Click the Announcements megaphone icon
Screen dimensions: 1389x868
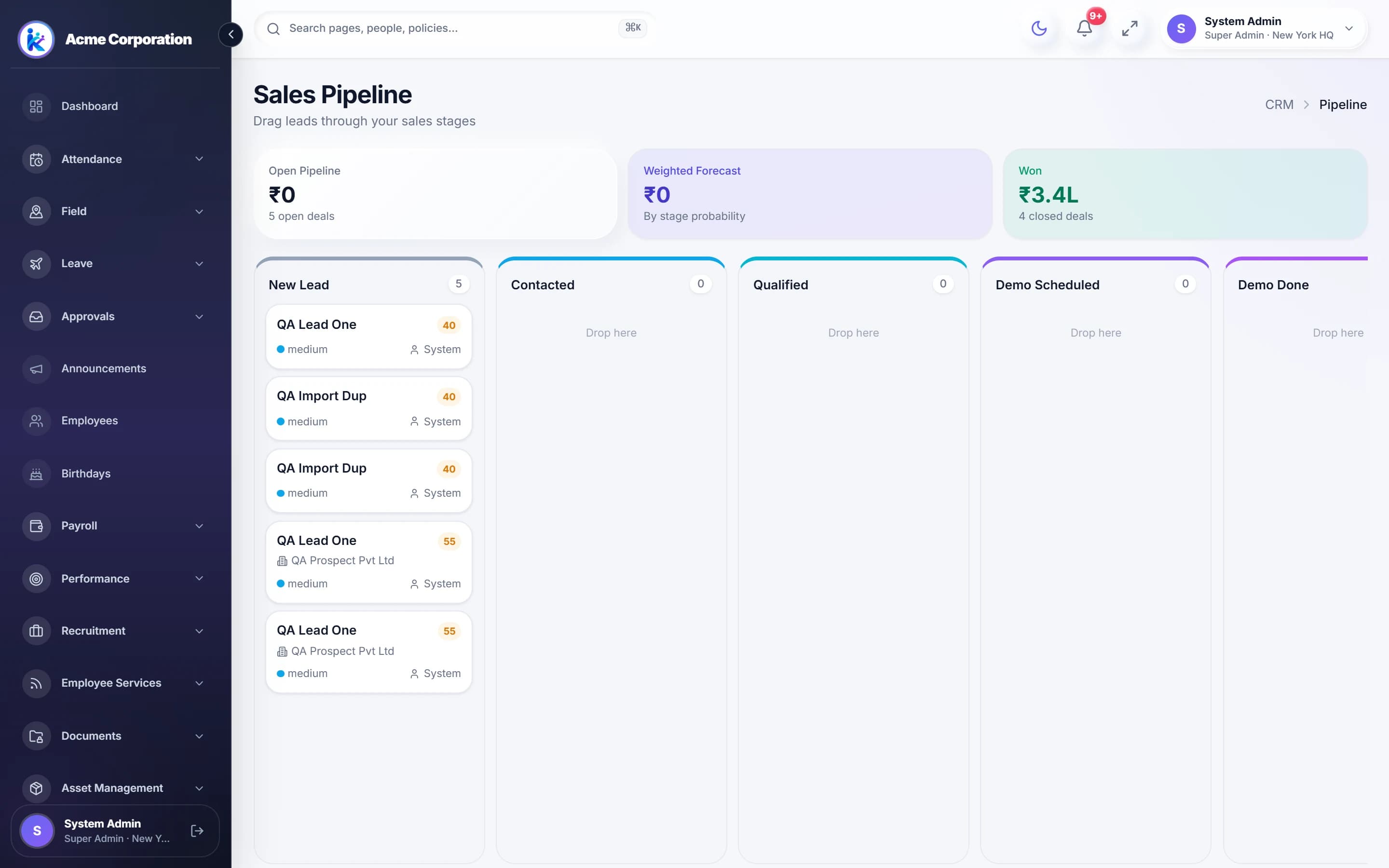(x=36, y=368)
